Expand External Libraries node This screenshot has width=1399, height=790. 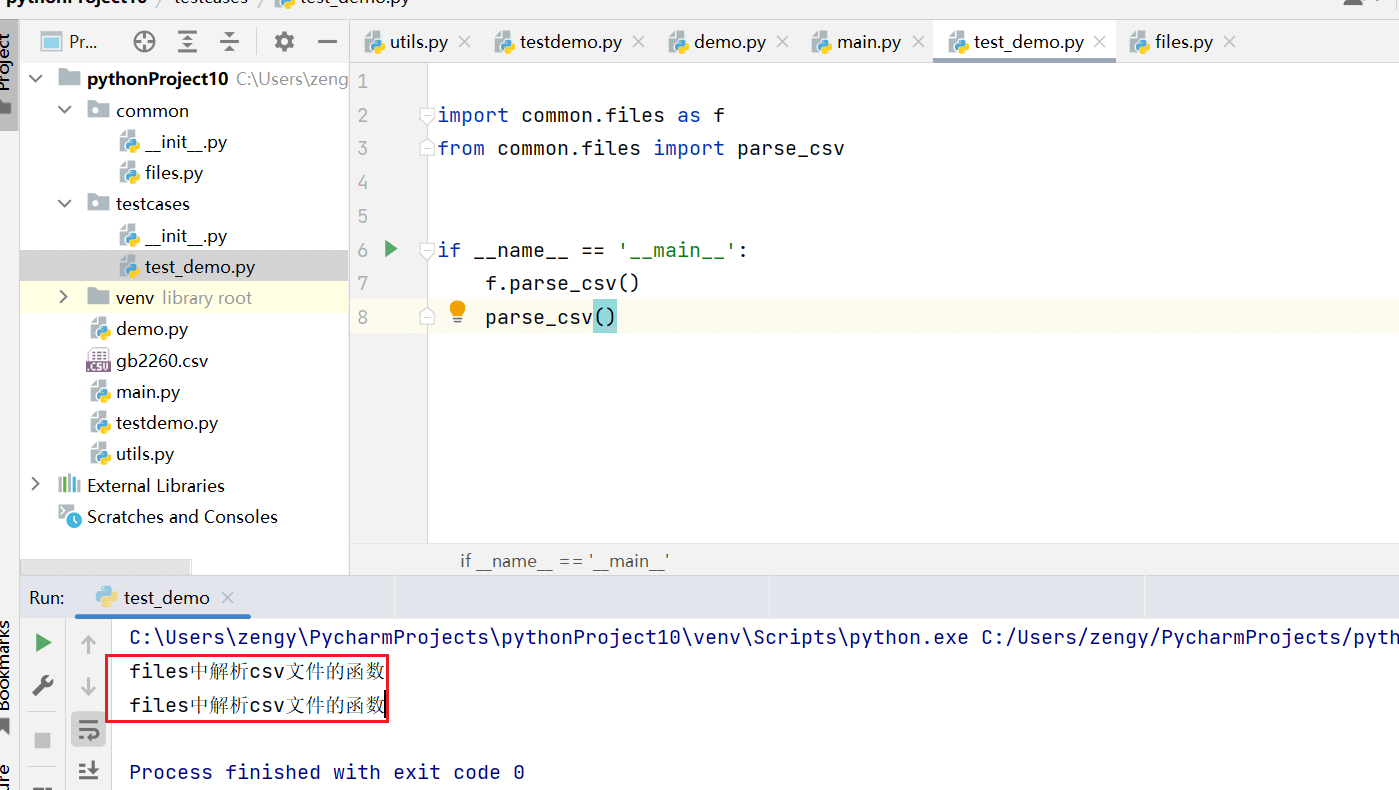[37, 485]
